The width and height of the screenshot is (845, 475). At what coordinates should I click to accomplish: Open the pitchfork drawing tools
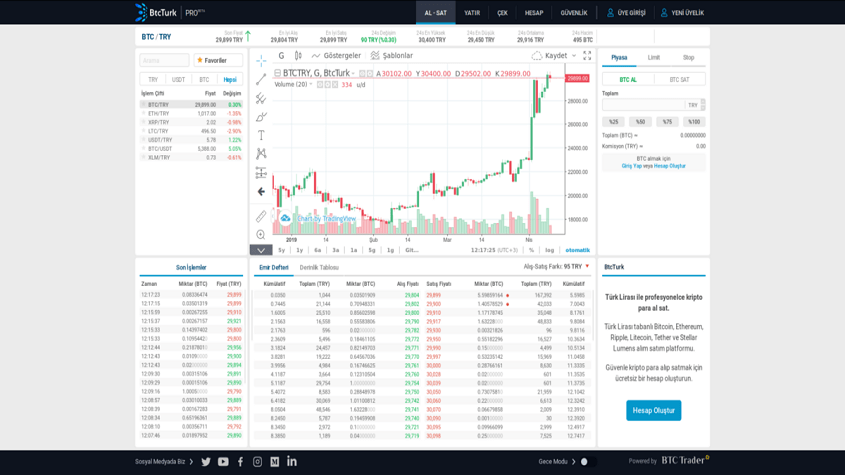point(261,98)
